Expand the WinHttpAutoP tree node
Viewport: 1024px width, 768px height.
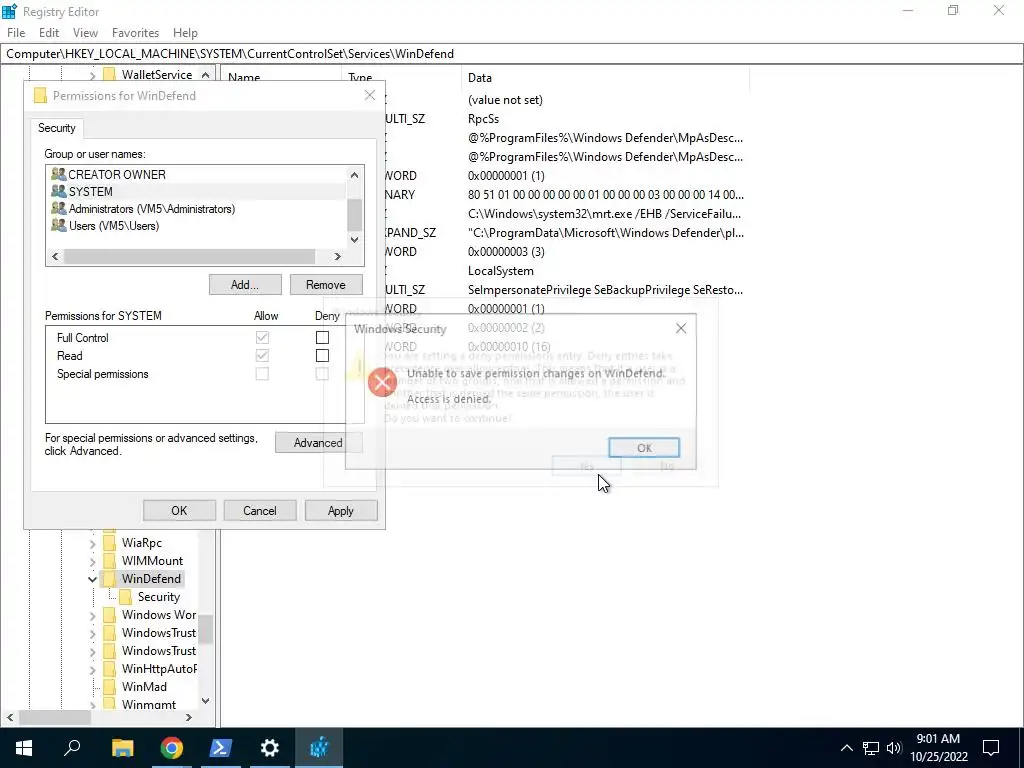92,669
